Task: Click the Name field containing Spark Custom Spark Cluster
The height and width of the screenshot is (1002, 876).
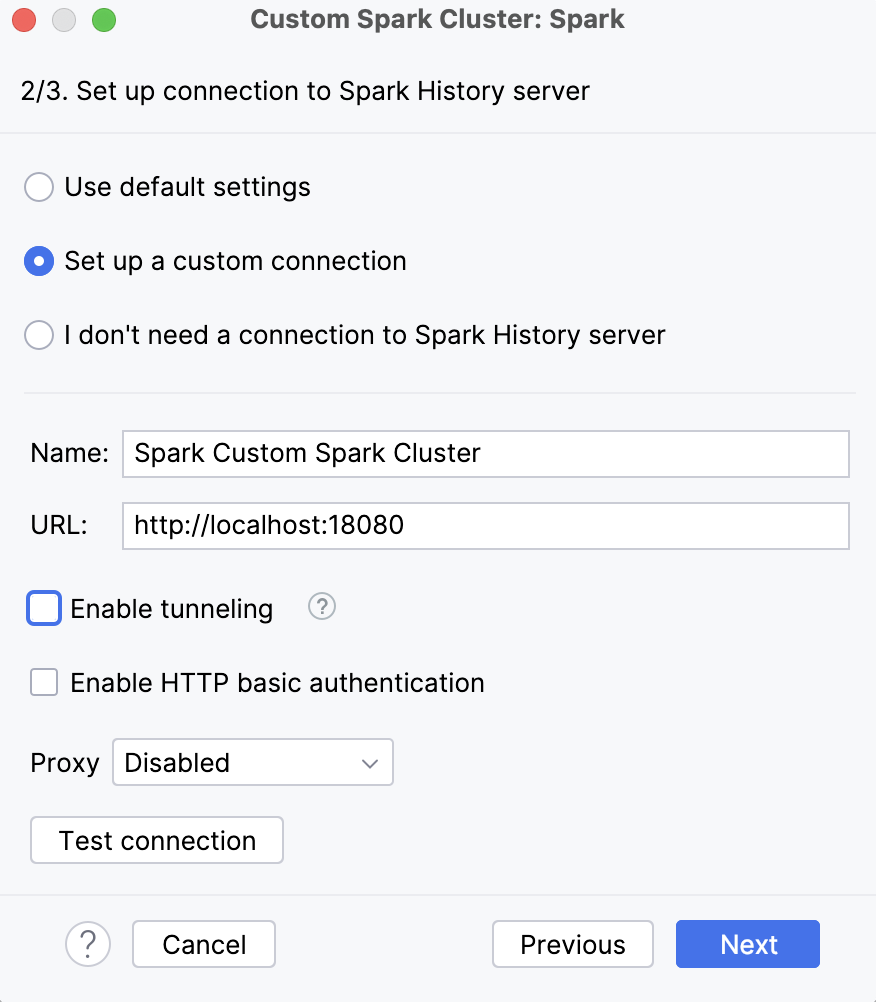Action: (x=485, y=453)
